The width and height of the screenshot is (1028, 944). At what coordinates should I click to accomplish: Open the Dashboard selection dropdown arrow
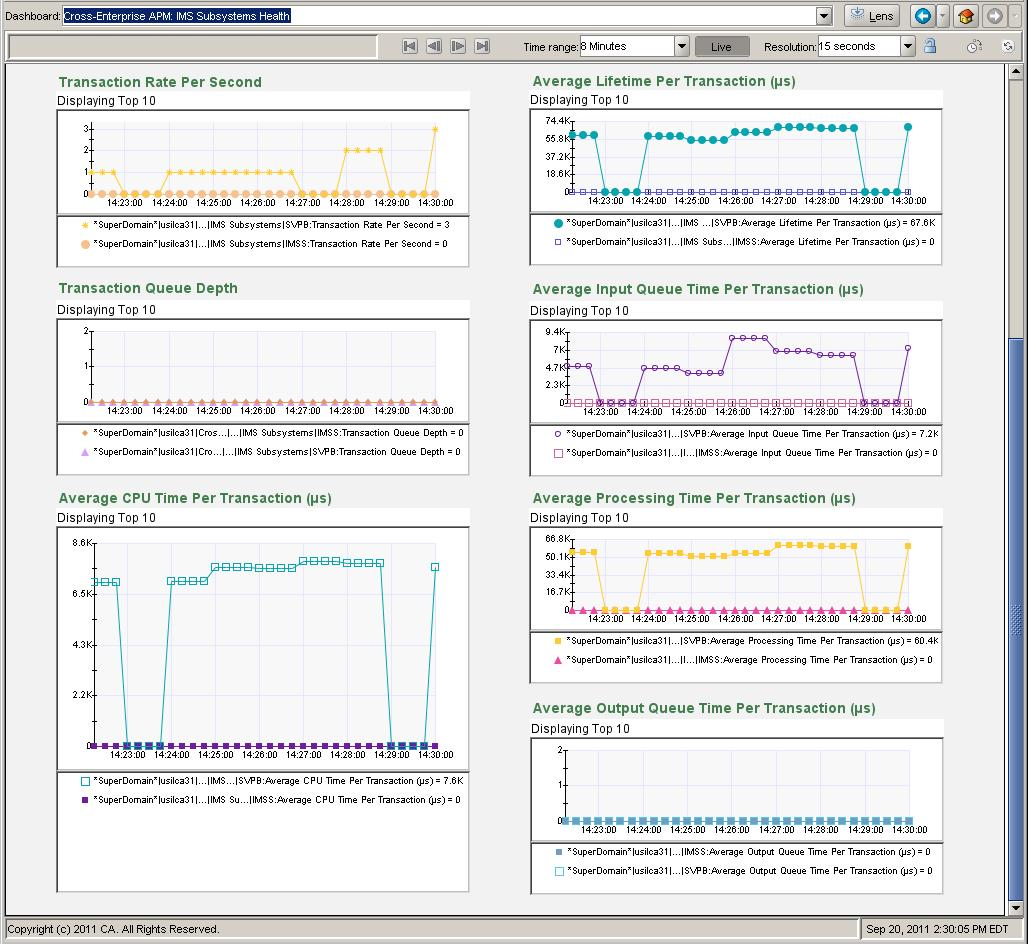[x=824, y=16]
